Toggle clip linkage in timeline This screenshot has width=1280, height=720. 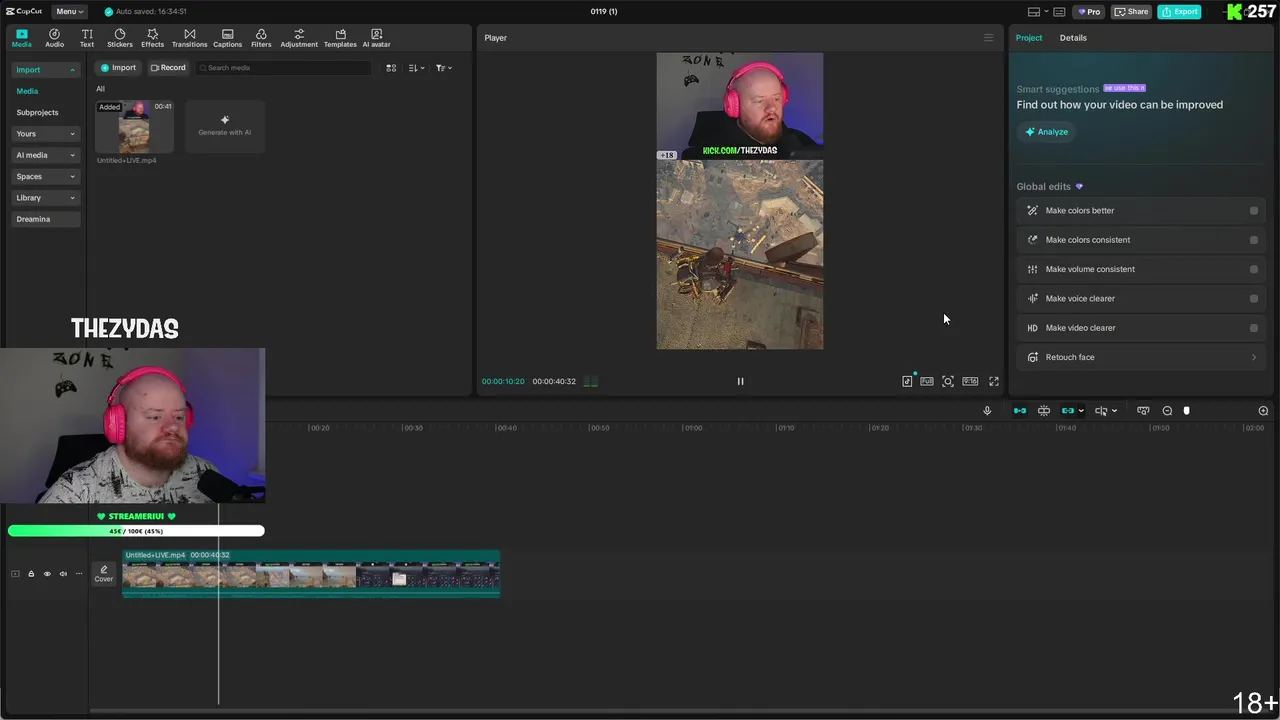tap(1068, 411)
